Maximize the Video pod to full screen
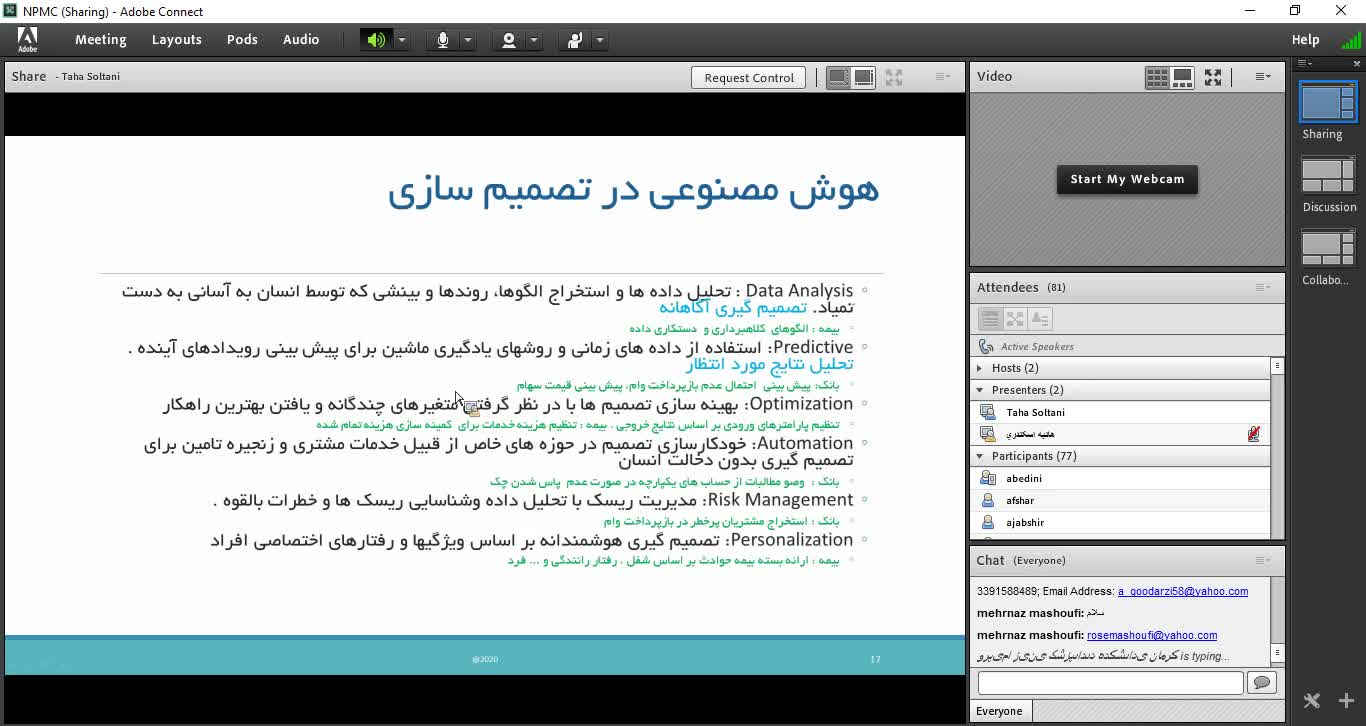 [1212, 77]
